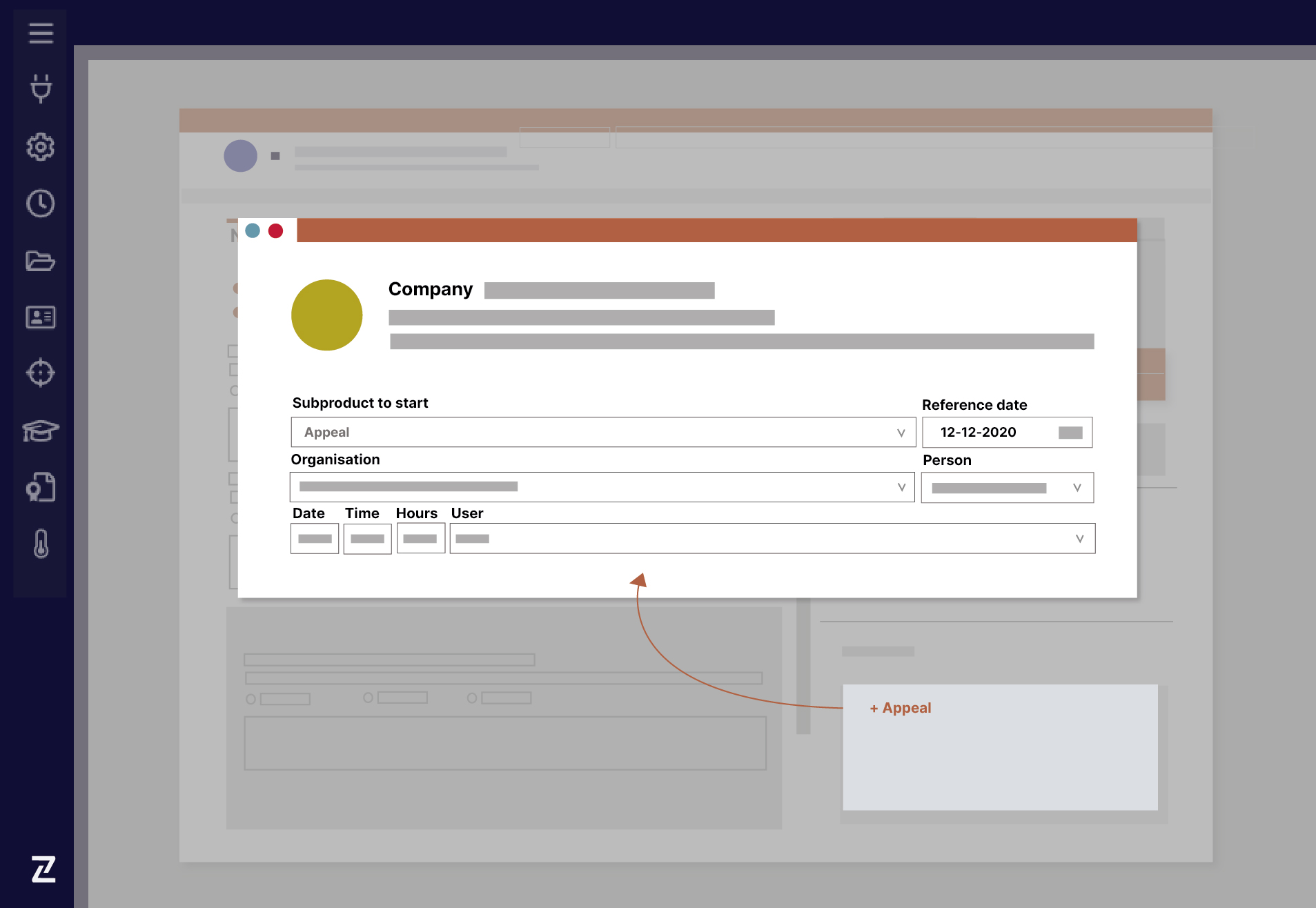Select third radio button in background form
Viewport: 1316px width, 908px height.
(472, 698)
